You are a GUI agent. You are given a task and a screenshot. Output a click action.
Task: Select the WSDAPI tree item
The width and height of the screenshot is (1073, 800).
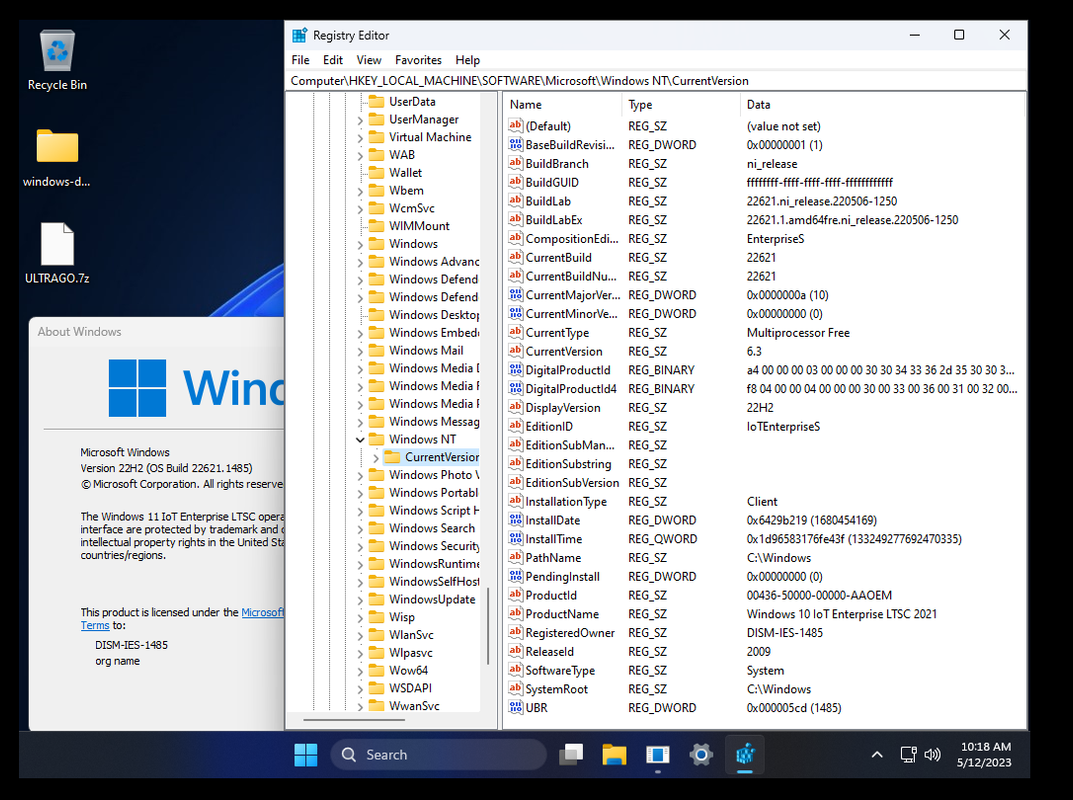[410, 688]
